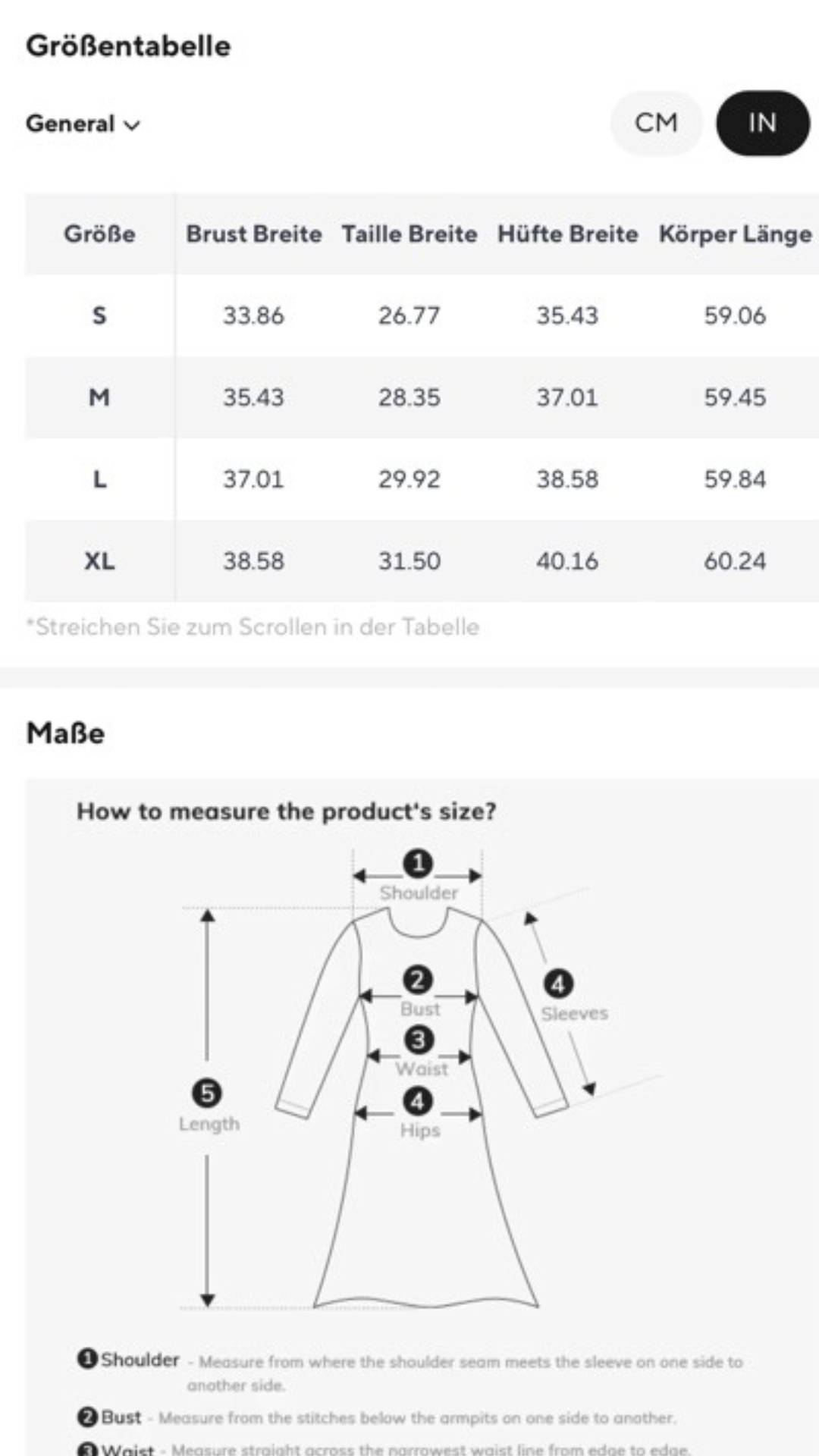Click the number 5 Length marker icon
This screenshot has width=819, height=1456.
[x=207, y=1094]
